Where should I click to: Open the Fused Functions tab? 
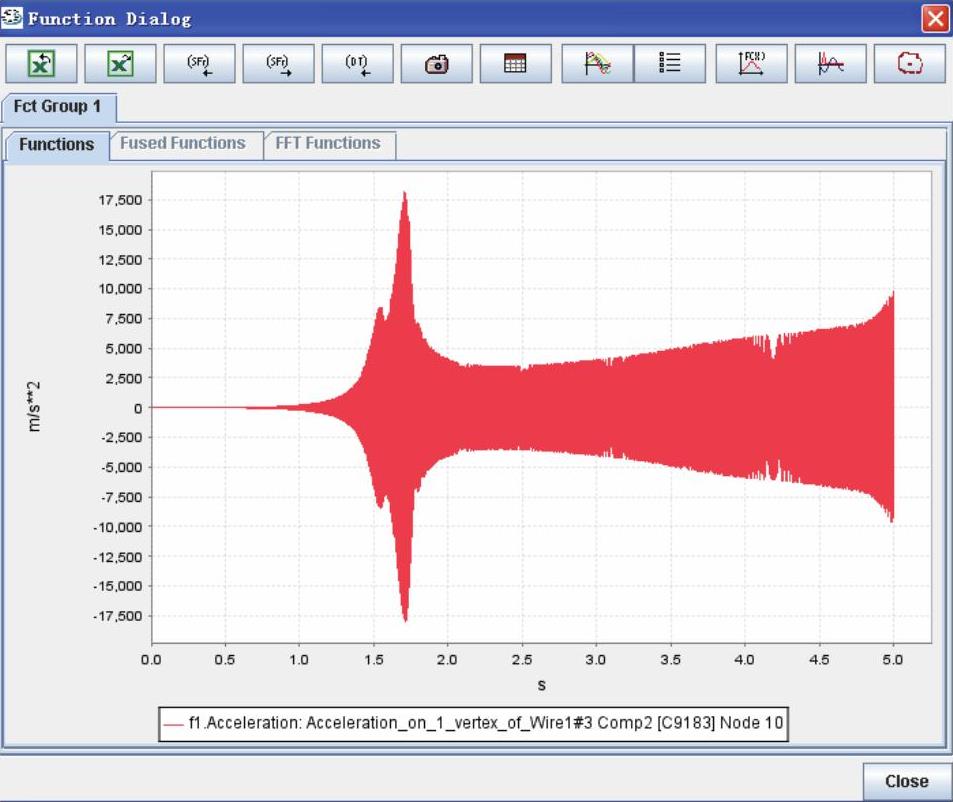pyautogui.click(x=183, y=144)
